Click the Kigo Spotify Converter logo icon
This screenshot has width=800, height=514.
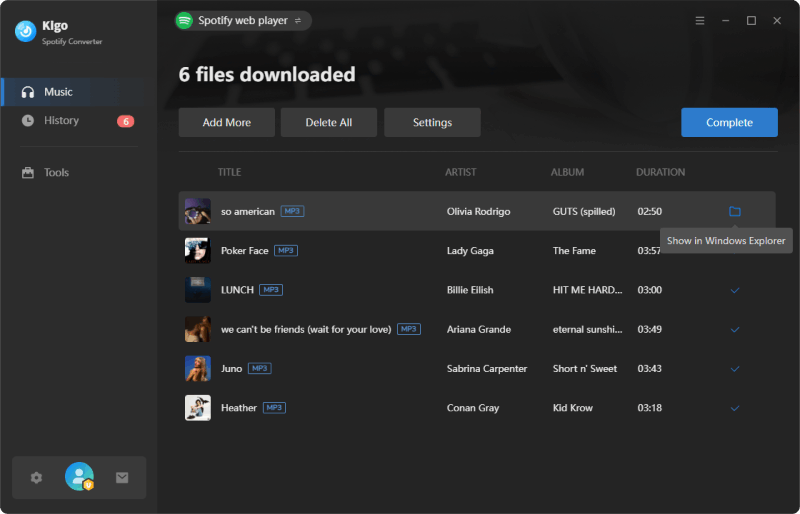(26, 31)
